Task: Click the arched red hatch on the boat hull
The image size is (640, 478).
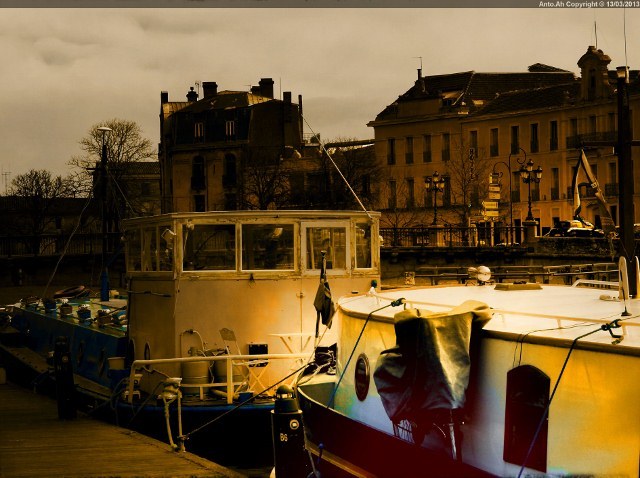Action: [525, 416]
